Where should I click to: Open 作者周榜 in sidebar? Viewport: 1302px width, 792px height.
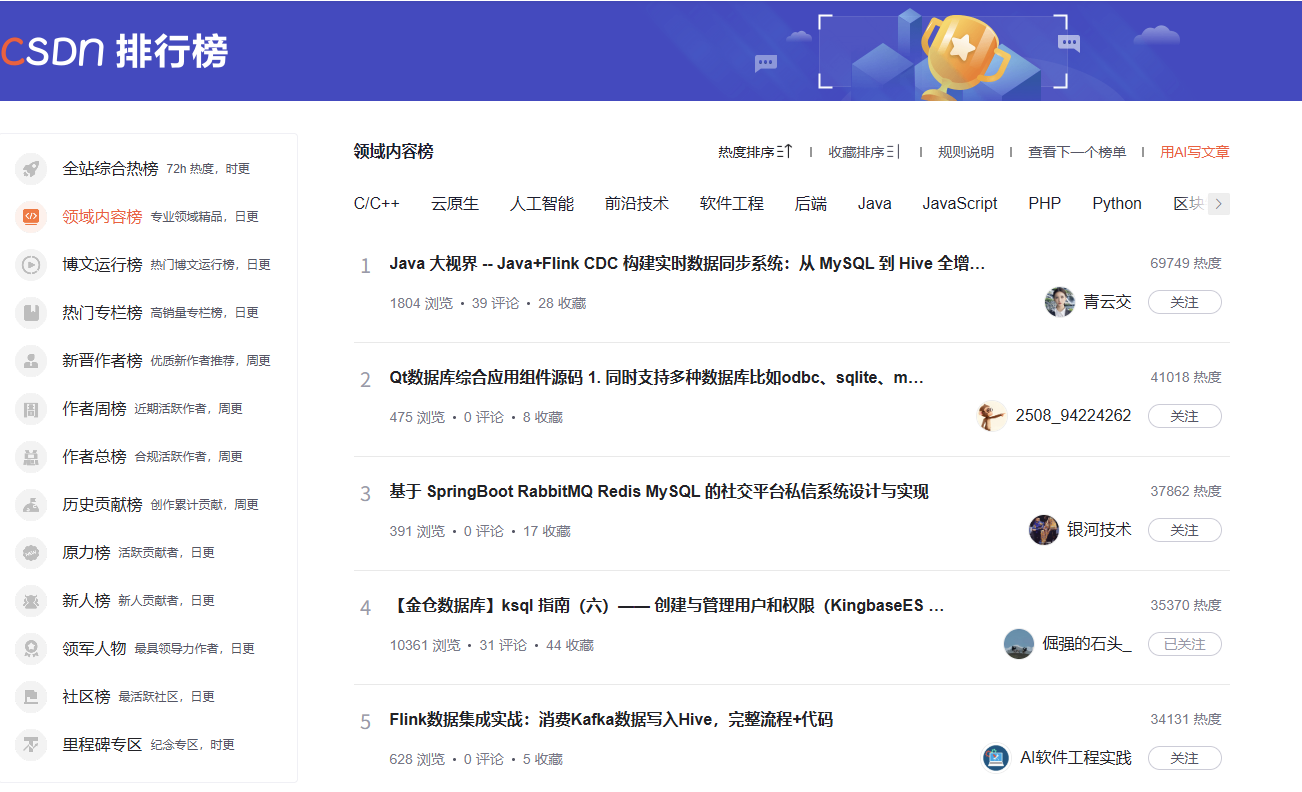coord(94,409)
